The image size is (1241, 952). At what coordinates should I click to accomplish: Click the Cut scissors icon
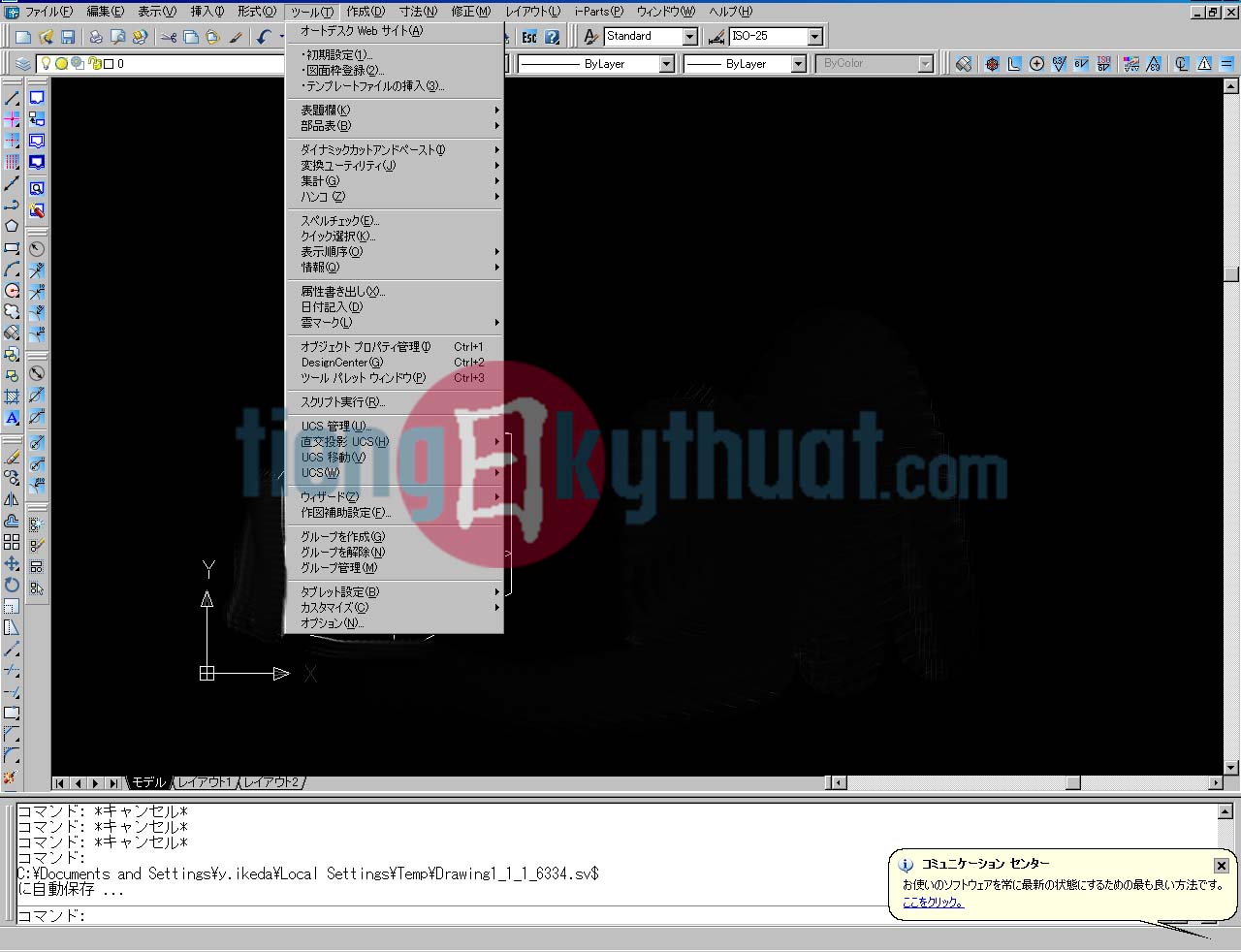(x=169, y=37)
